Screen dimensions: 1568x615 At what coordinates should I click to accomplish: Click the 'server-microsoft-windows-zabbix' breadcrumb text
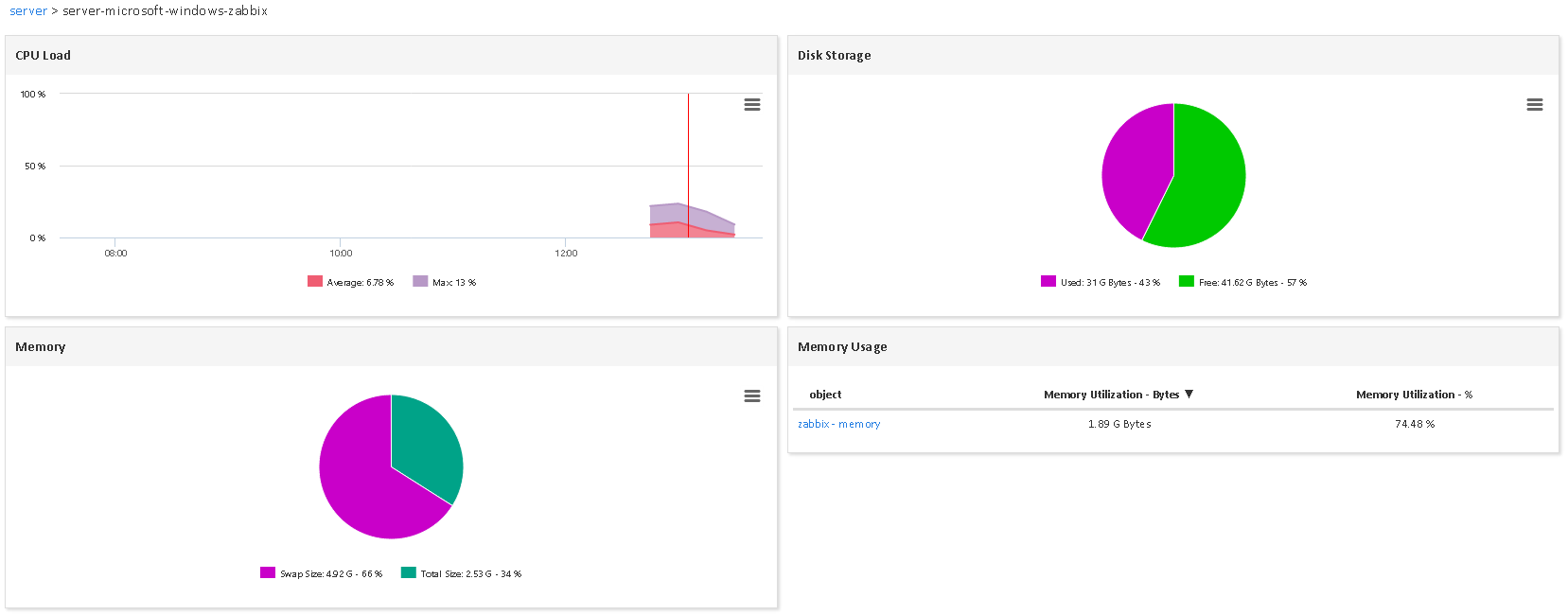click(166, 11)
